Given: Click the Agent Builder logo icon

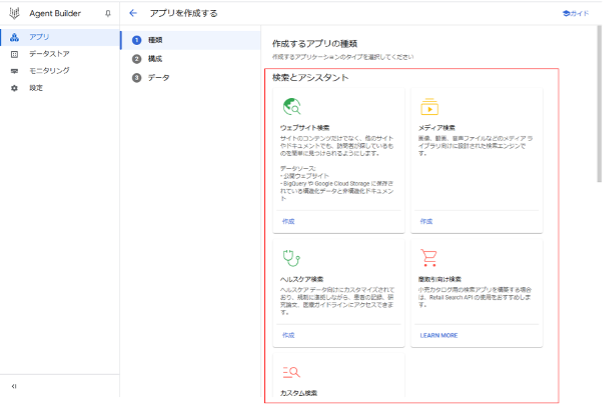Looking at the screenshot, I should 14,13.
